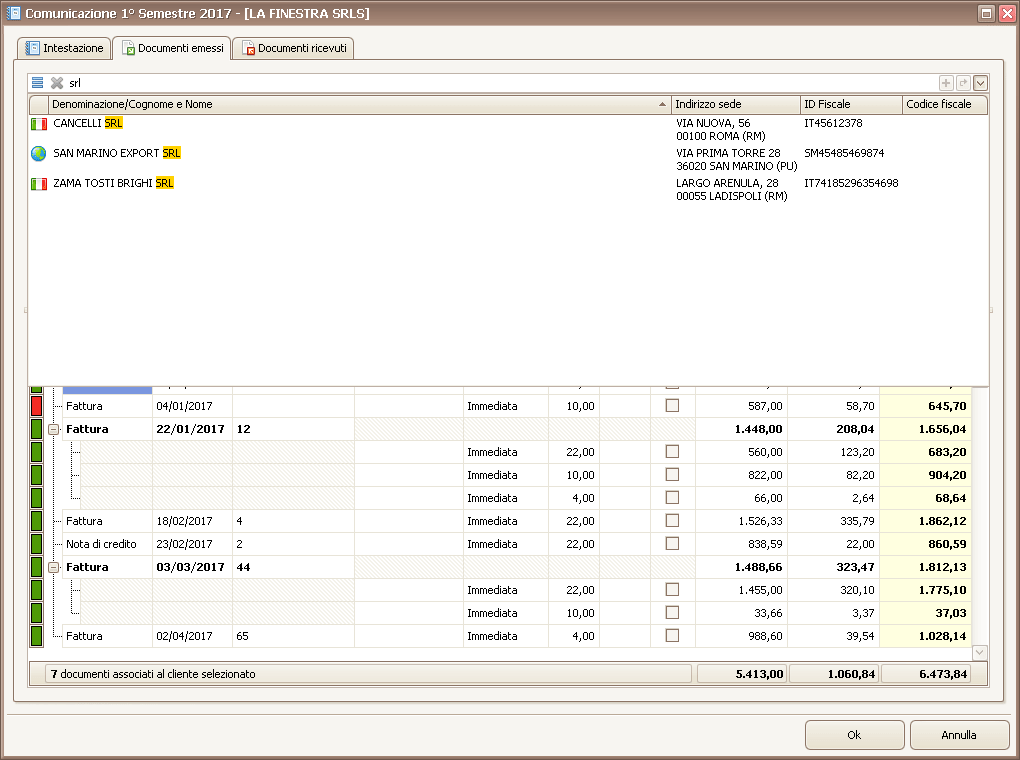The image size is (1020, 760).
Task: Open the dropdown arrow of the search box
Action: pos(980,84)
